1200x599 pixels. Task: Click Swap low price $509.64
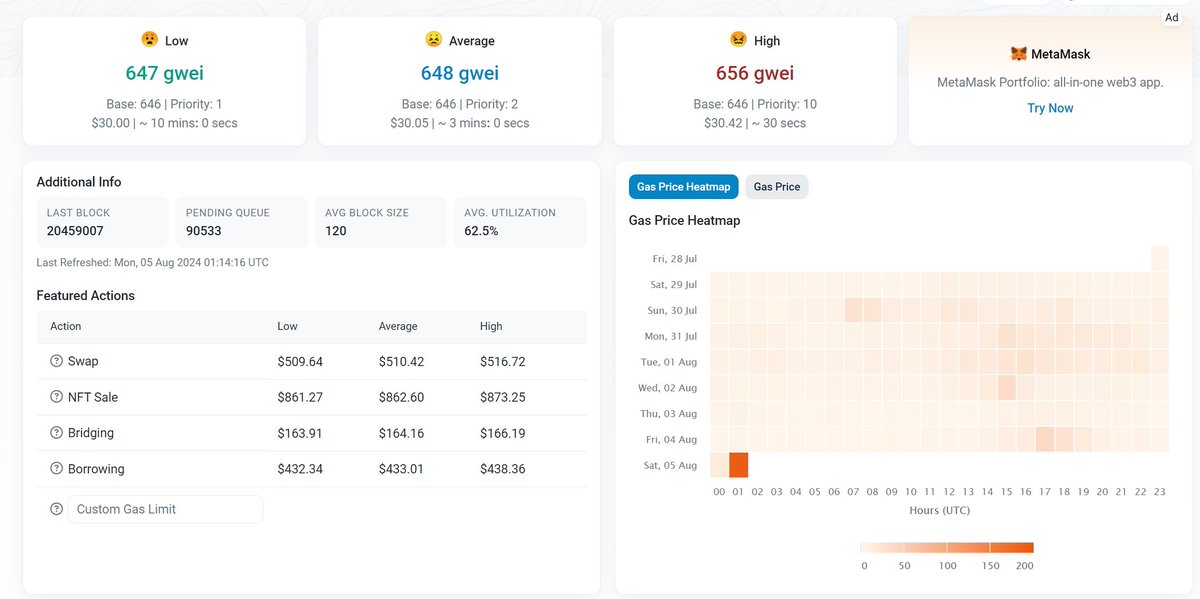click(x=300, y=361)
